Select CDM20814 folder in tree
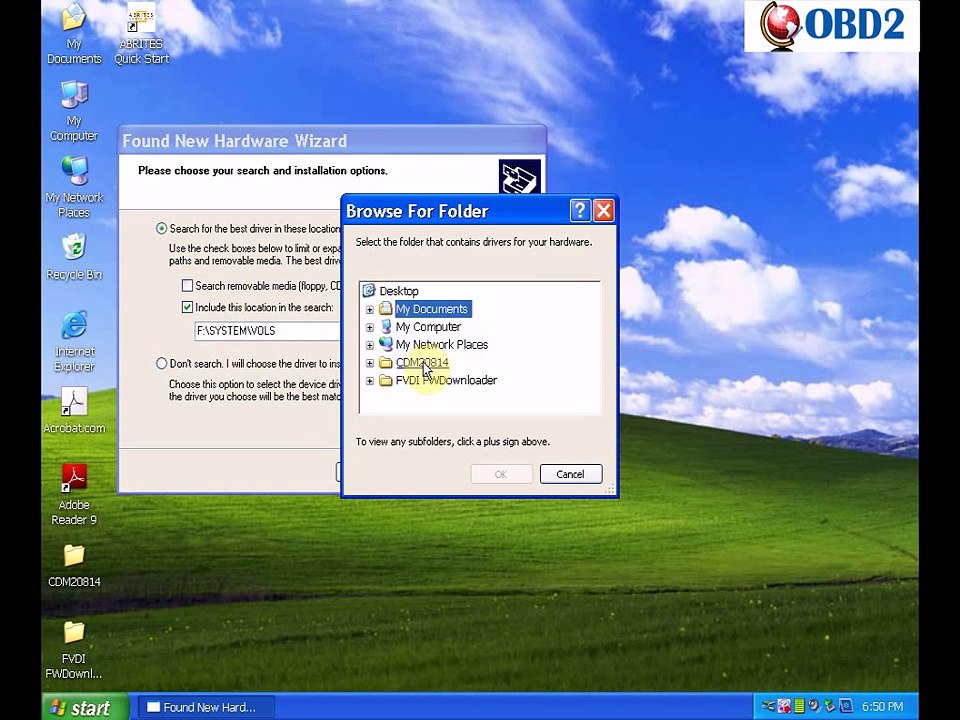960x720 pixels. [422, 362]
